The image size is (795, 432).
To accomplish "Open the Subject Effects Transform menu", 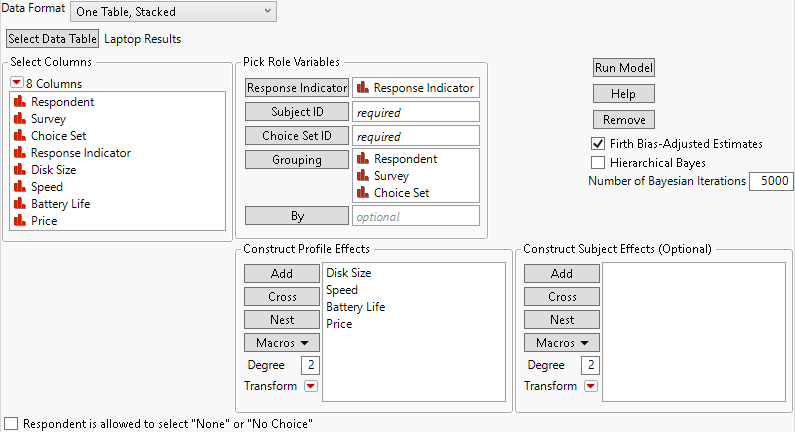I will [x=590, y=386].
